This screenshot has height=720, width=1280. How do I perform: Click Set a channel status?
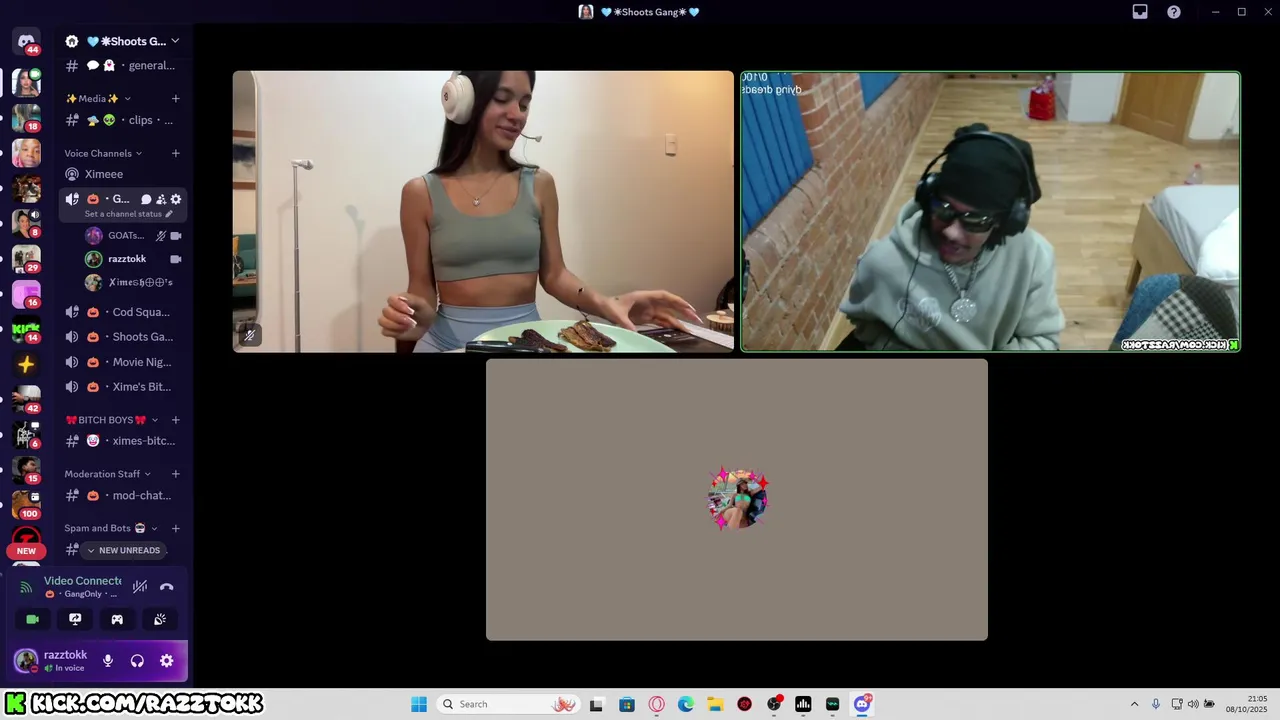[x=123, y=214]
